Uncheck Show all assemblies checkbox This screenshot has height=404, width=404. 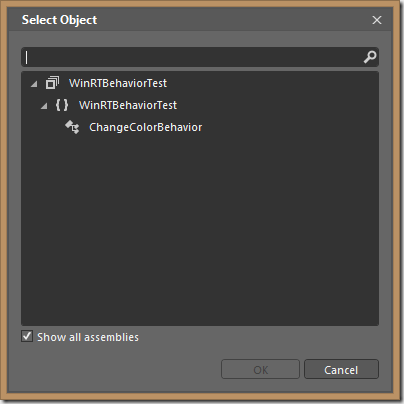click(x=27, y=336)
